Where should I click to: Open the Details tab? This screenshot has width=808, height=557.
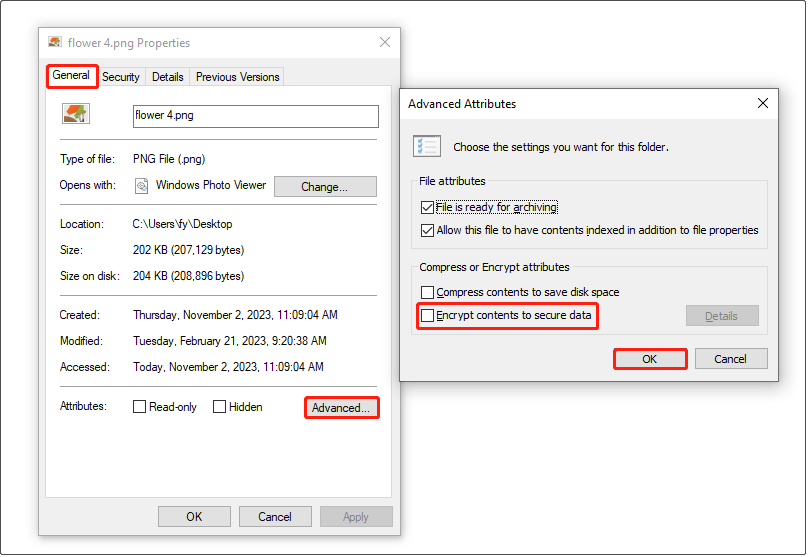tap(167, 77)
